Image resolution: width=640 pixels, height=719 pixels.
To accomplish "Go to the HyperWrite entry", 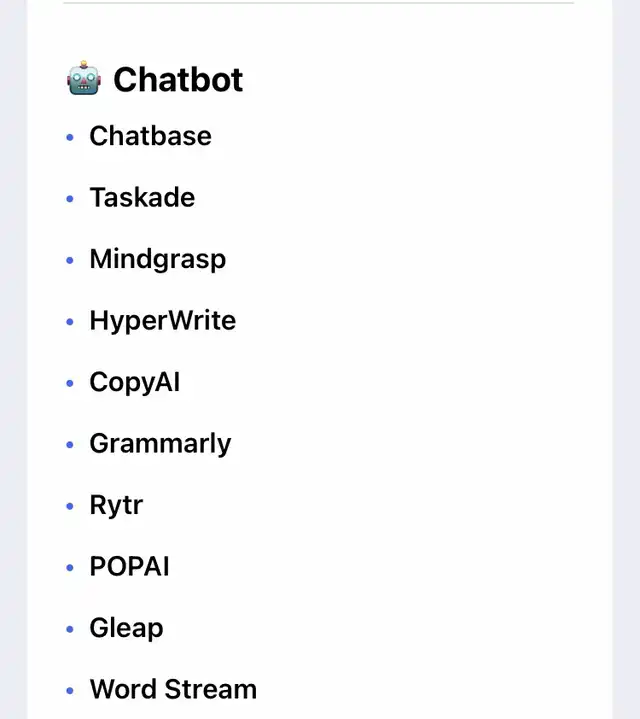I will coord(162,321).
